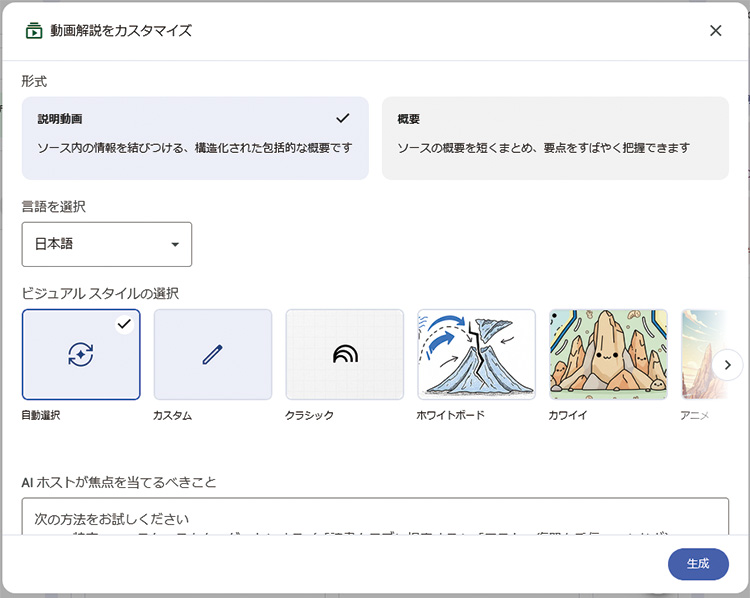Select the 概要 format card
Viewport: 750px width, 598px height.
[555, 138]
